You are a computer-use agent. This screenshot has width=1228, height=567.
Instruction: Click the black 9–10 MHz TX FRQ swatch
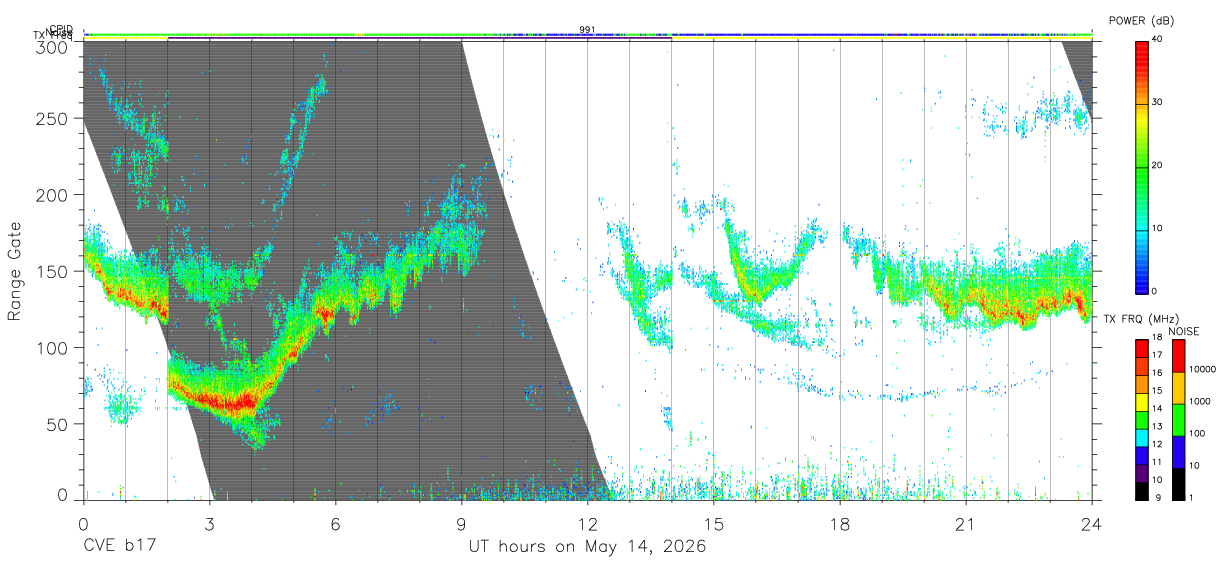[1142, 491]
